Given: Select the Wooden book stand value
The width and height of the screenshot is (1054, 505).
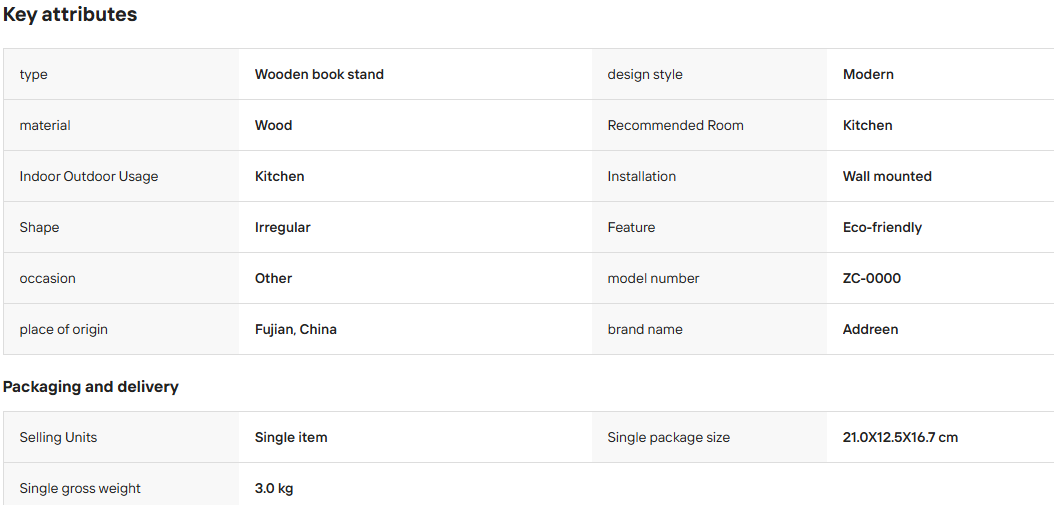Looking at the screenshot, I should pyautogui.click(x=319, y=75).
